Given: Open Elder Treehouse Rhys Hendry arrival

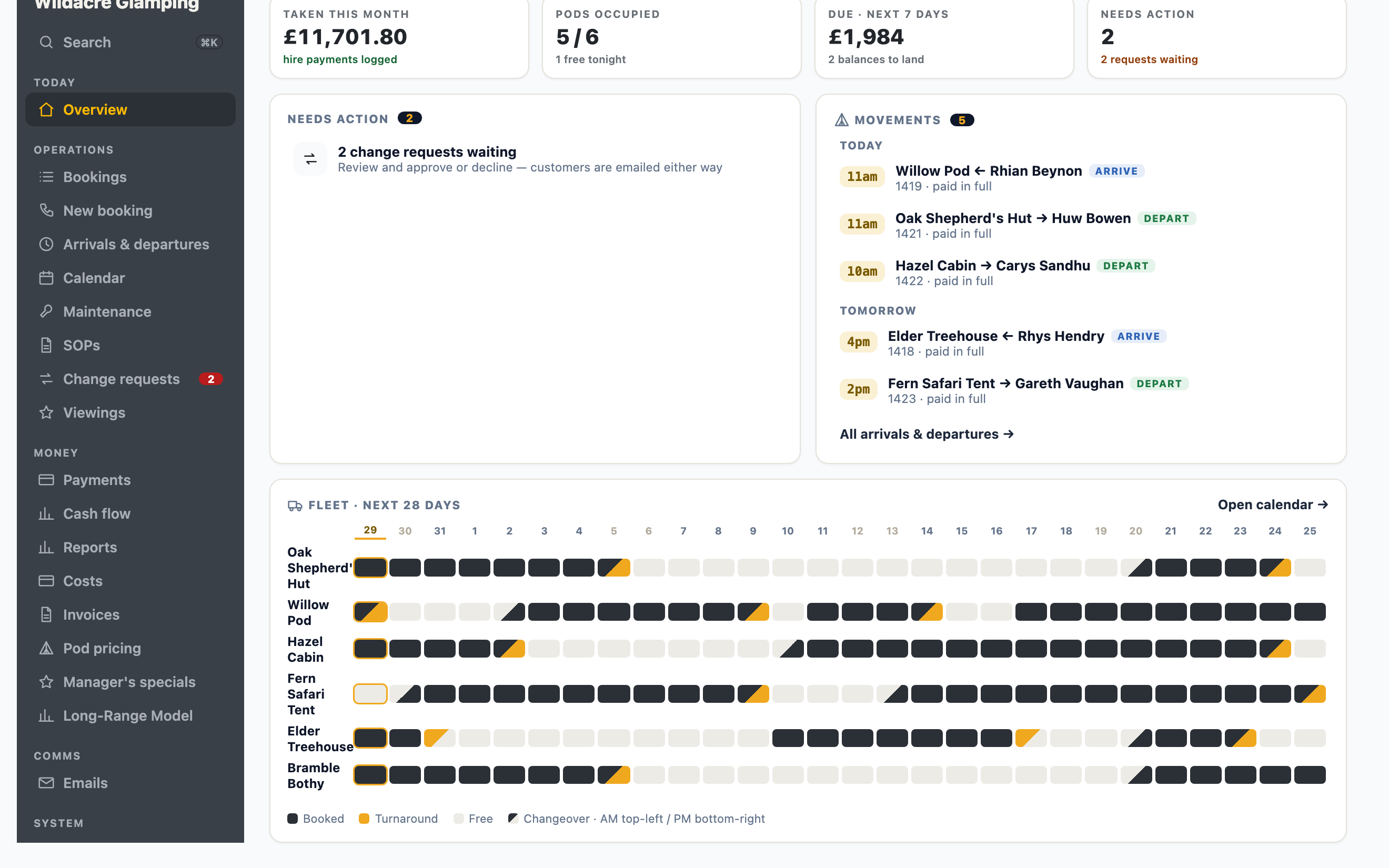Looking at the screenshot, I should pos(1080,344).
